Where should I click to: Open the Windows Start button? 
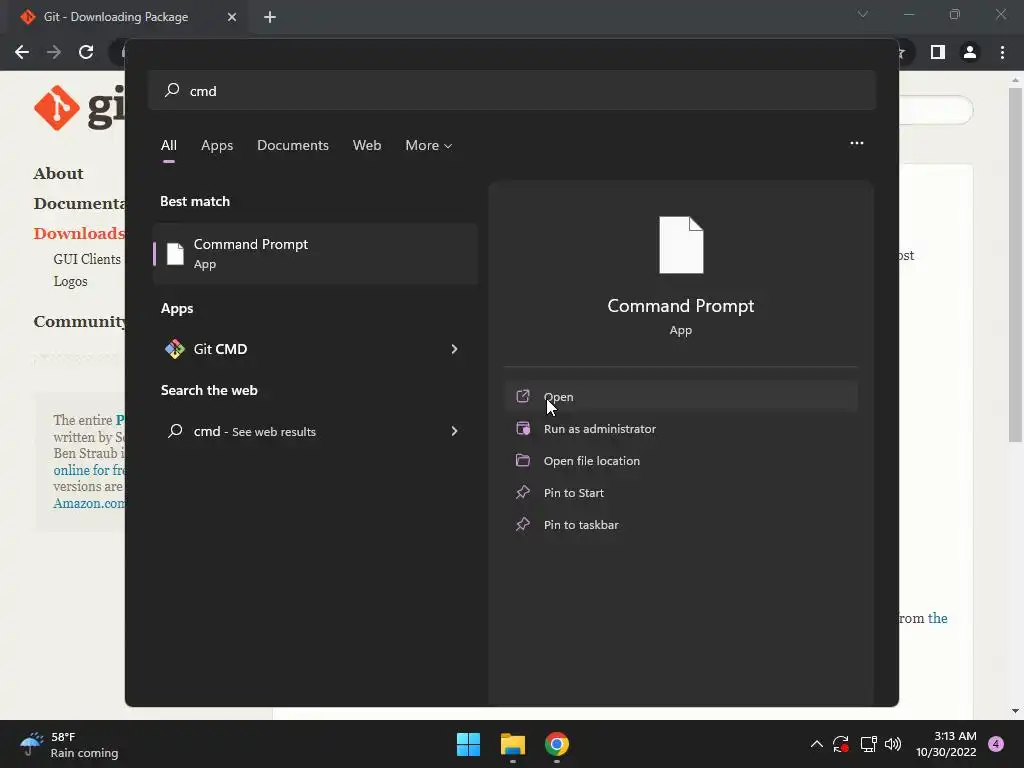coord(468,744)
